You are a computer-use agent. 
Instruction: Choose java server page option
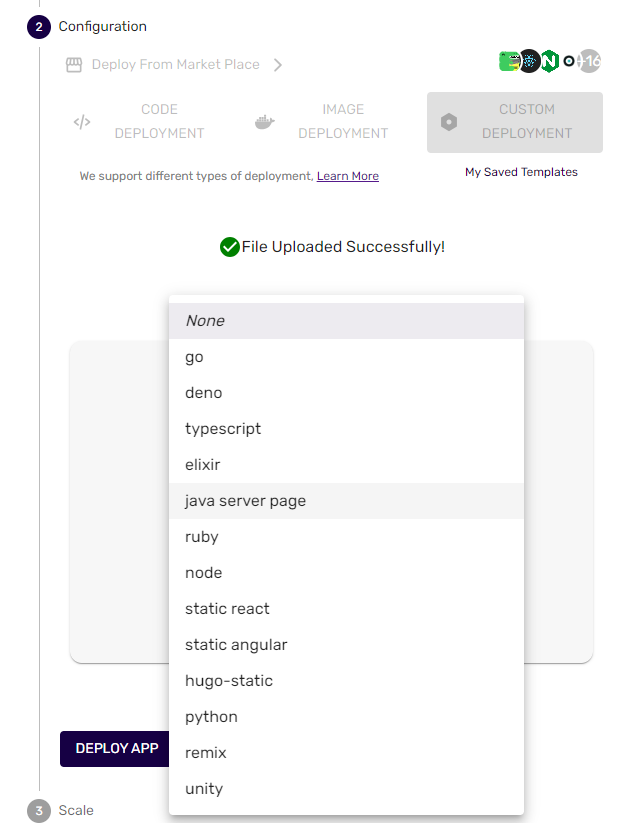tap(346, 501)
